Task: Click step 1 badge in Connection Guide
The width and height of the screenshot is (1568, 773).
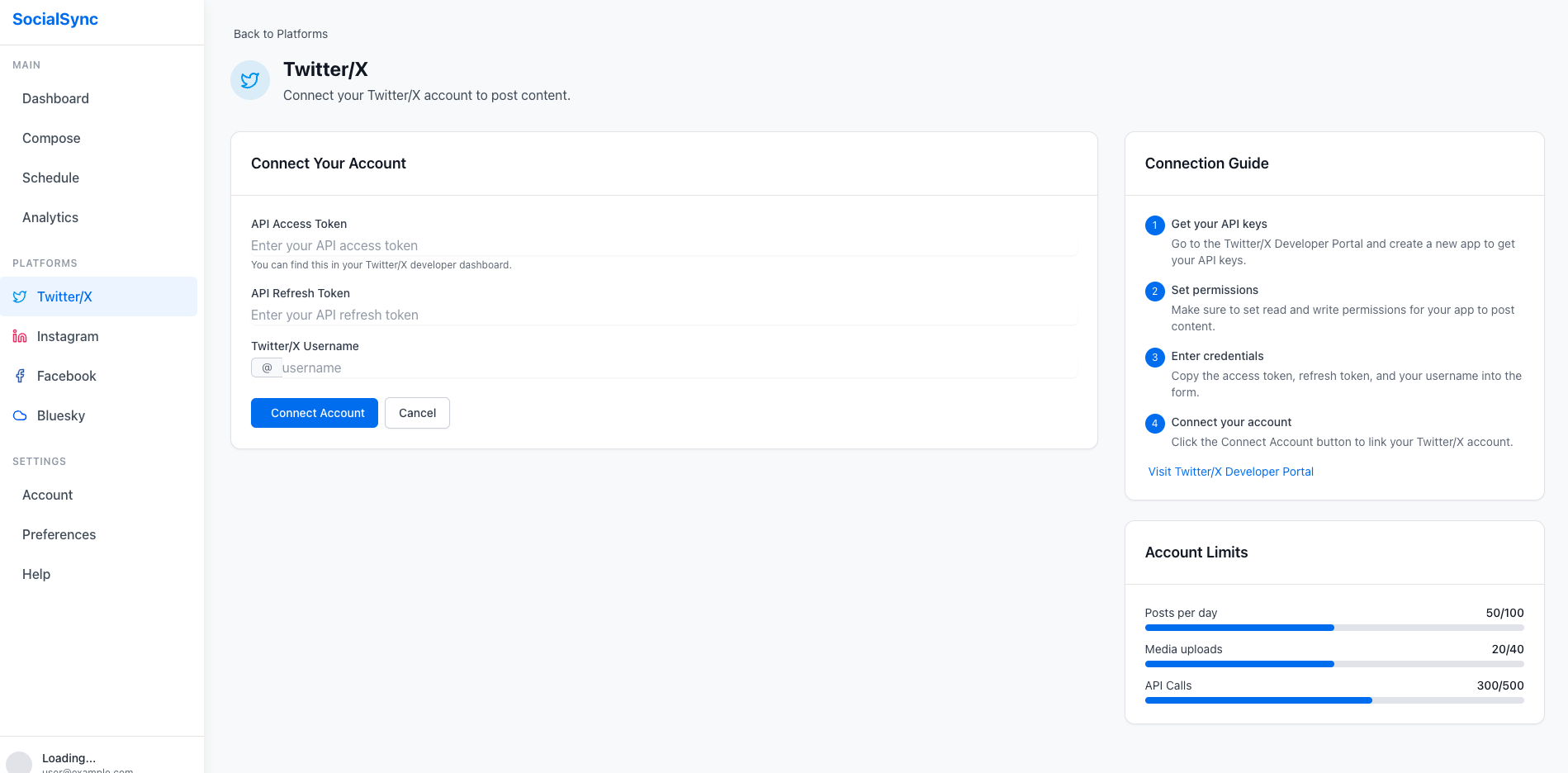Action: 1154,225
